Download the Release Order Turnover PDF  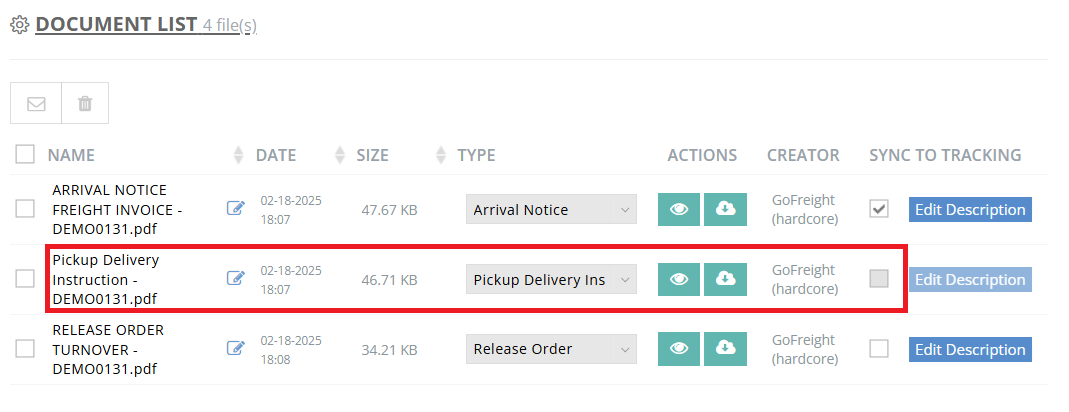[726, 349]
